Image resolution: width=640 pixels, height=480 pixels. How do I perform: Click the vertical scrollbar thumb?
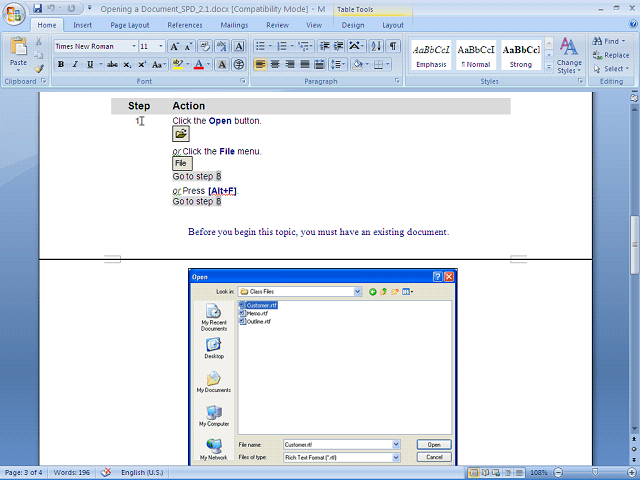634,245
